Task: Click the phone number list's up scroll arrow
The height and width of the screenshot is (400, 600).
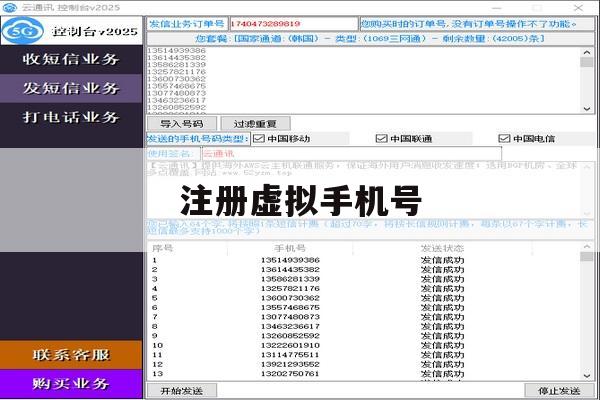Action: tap(587, 52)
